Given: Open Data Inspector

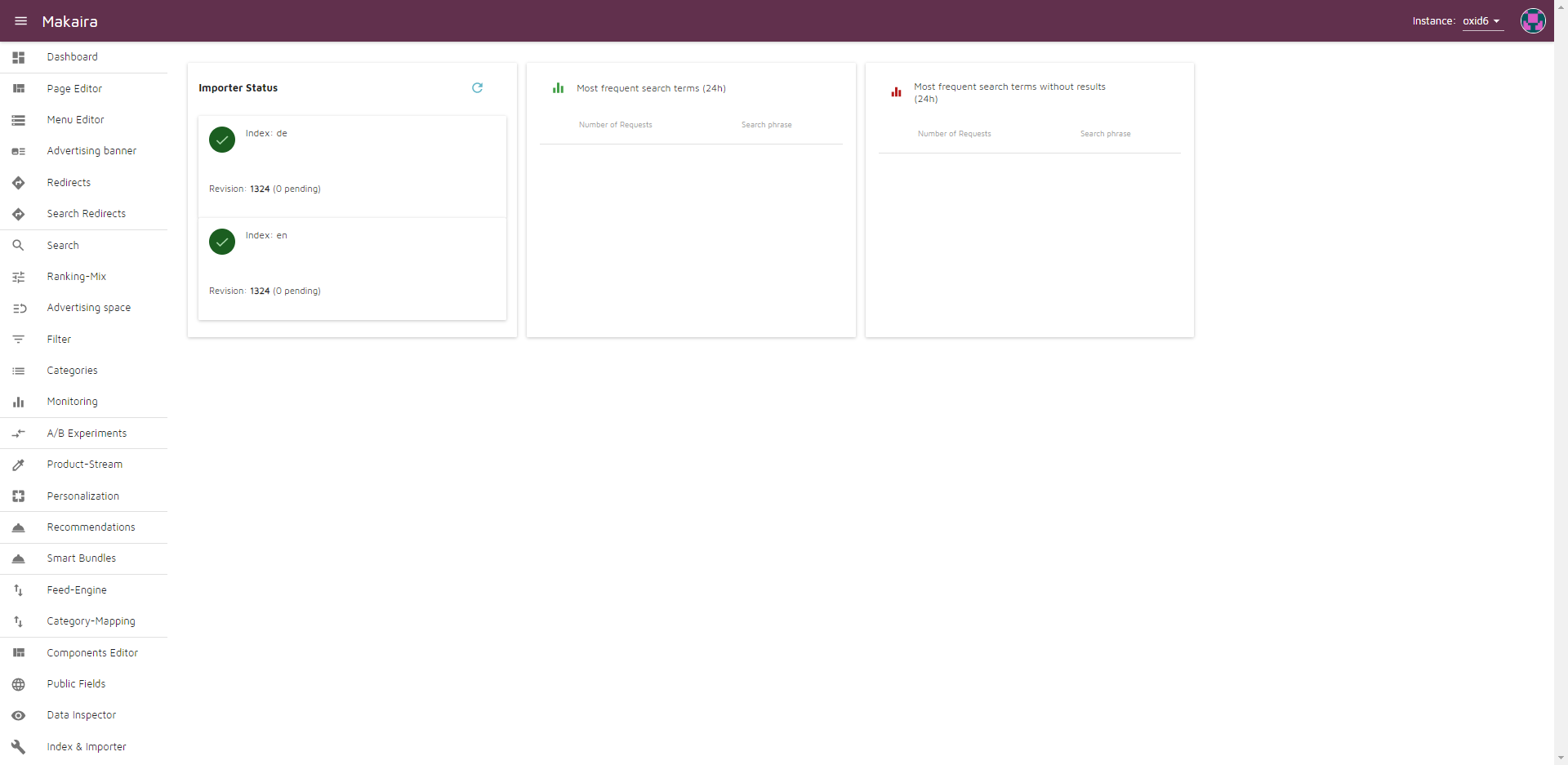Looking at the screenshot, I should (x=83, y=715).
